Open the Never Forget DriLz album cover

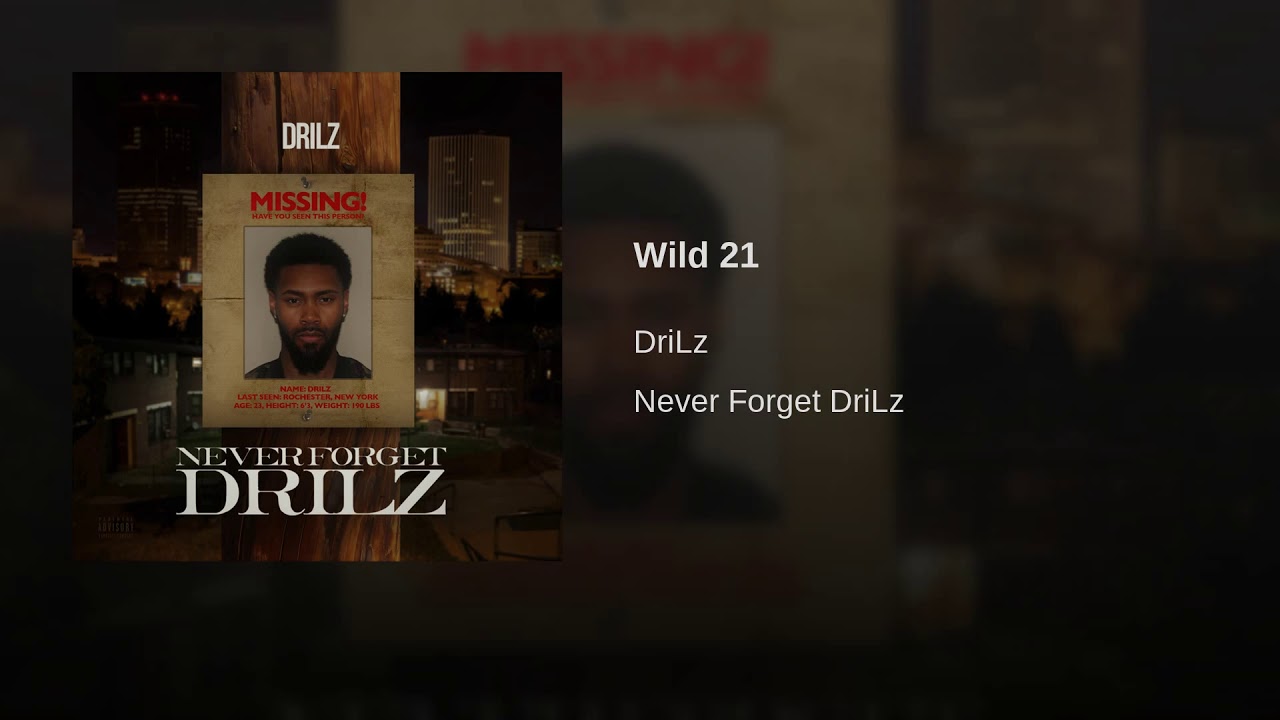pyautogui.click(x=317, y=316)
